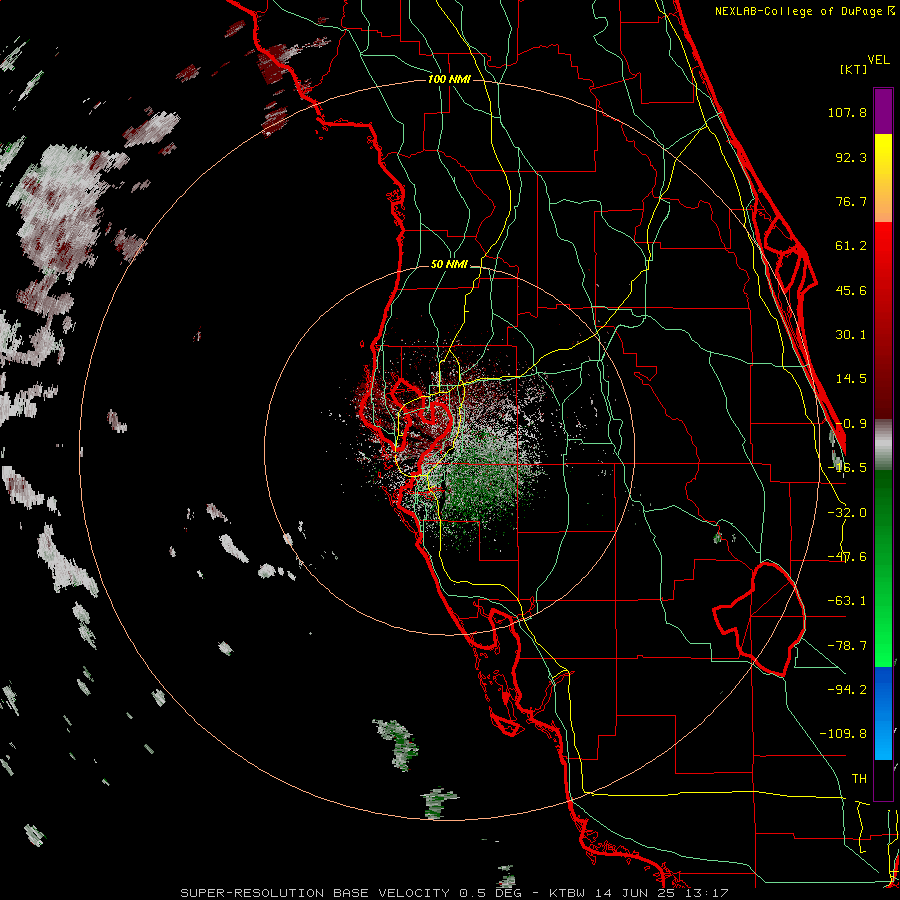Select the -16.5 scale value
This screenshot has width=900, height=900.
coord(847,468)
